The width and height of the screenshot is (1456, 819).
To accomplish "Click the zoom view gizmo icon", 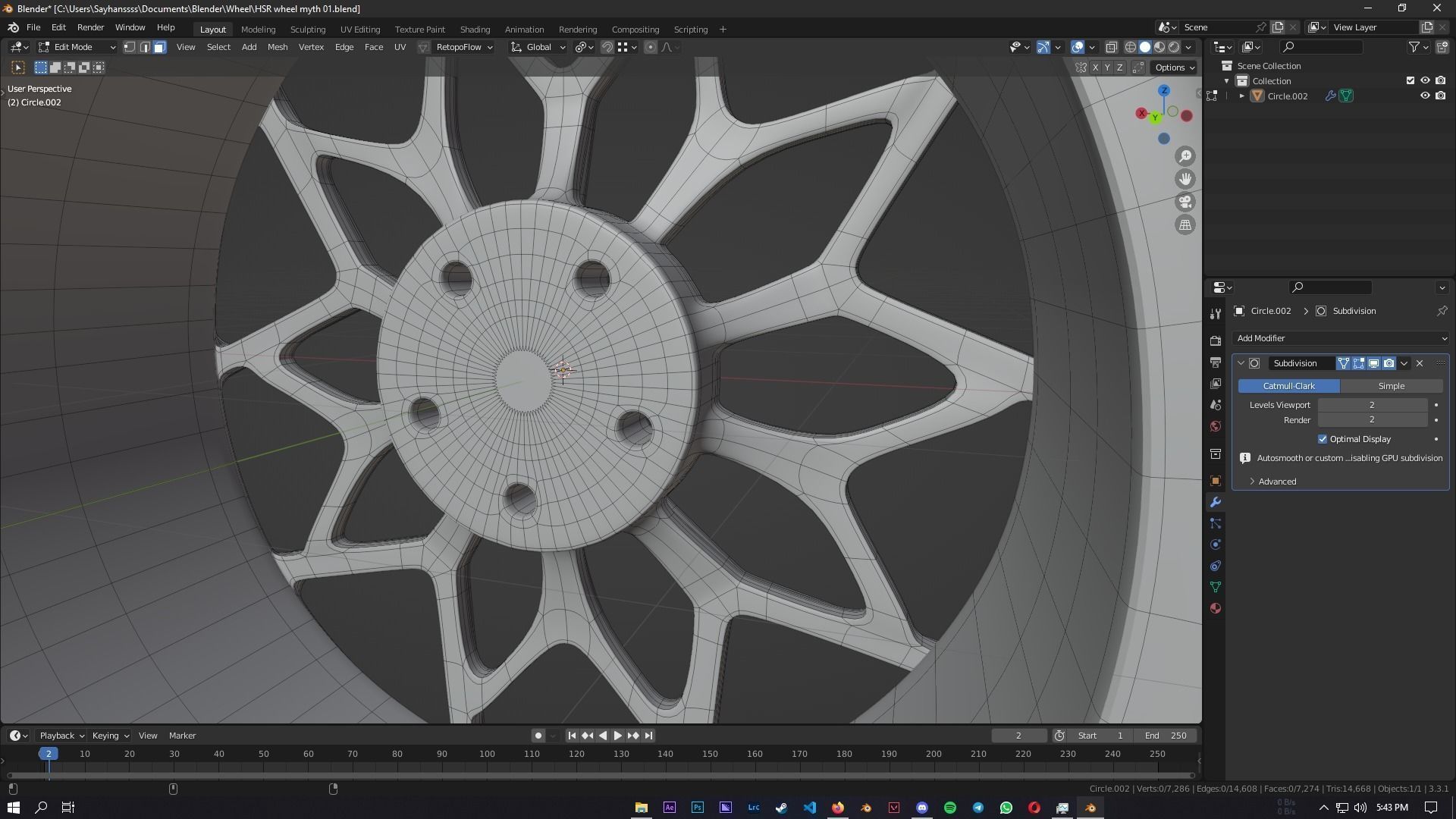I will [1185, 156].
